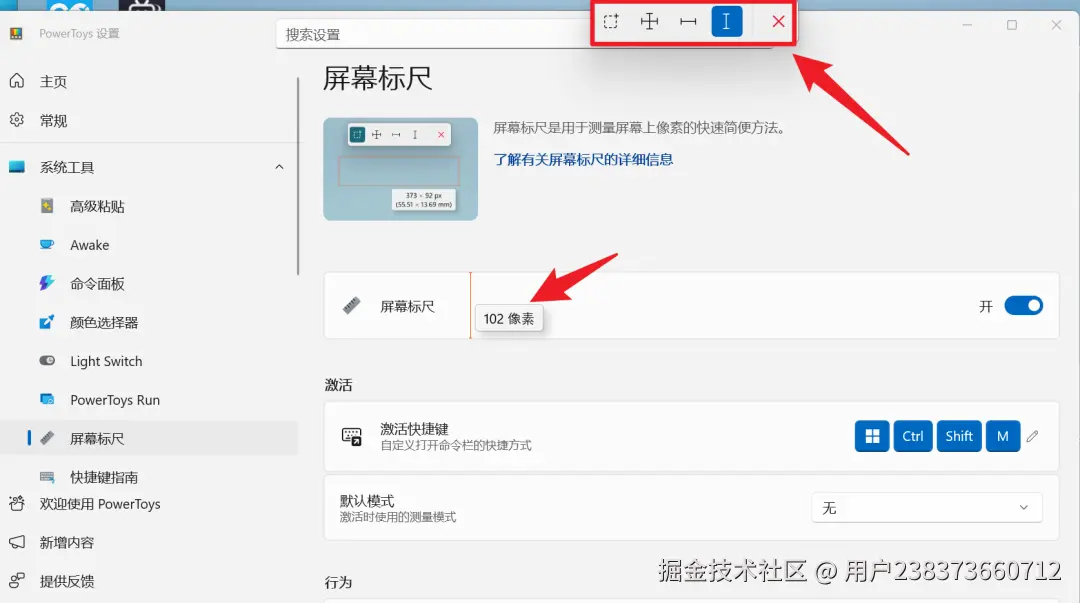The height and width of the screenshot is (603, 1080).
Task: Select the bounds measurement tool in ruler toolbar
Action: 611,21
